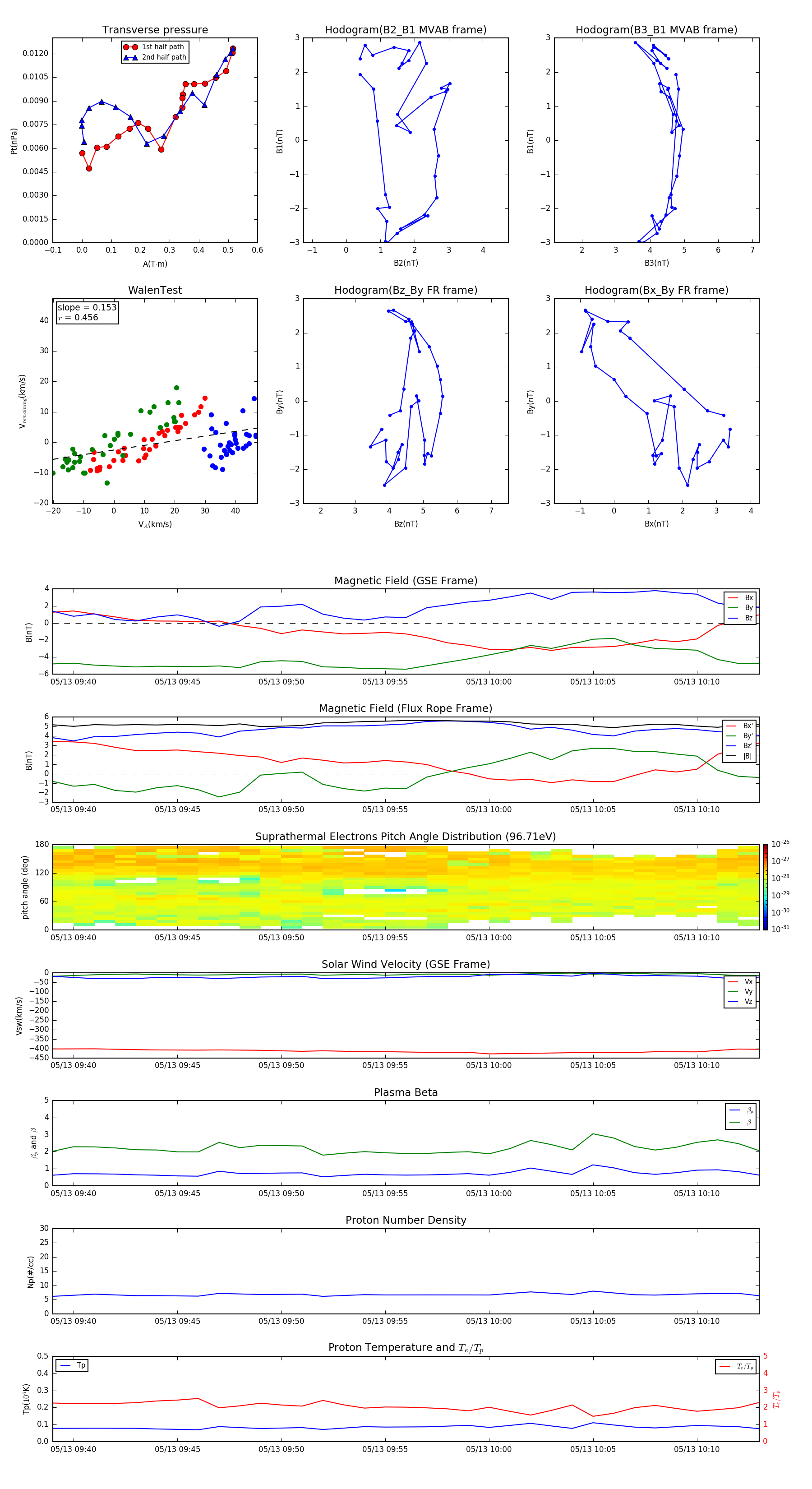Viewport: 812px width, 1489px height.
Task: Click the '−450' tick on Vsw axis
Action: 39,1058
